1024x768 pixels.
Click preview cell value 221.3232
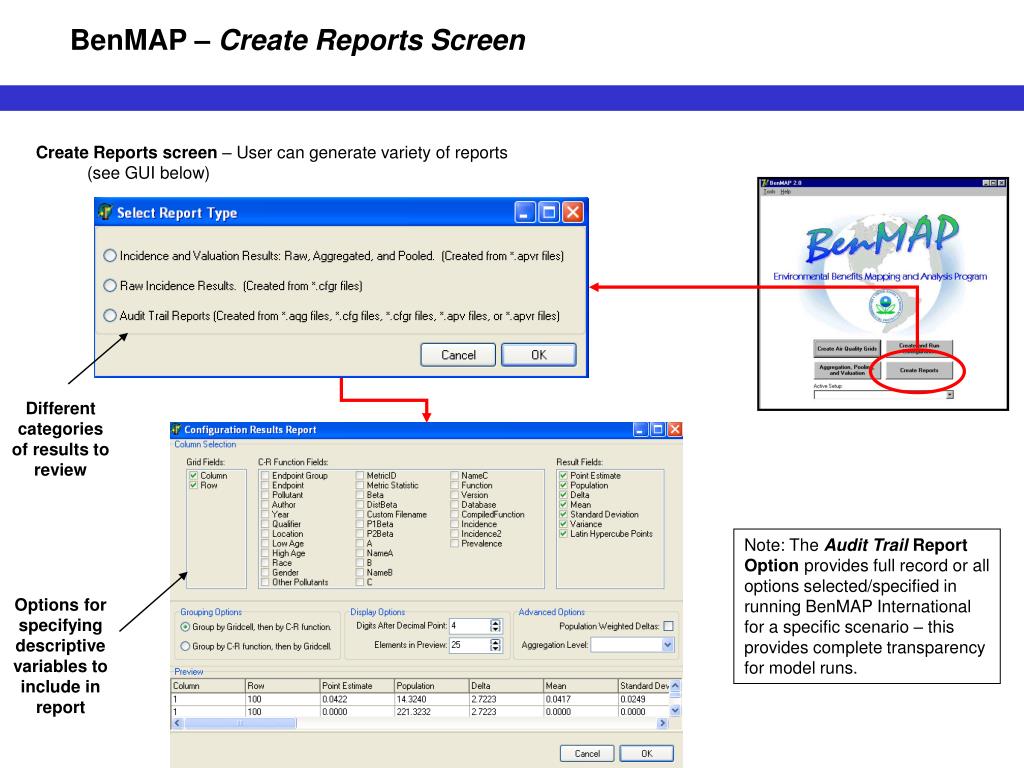[431, 712]
